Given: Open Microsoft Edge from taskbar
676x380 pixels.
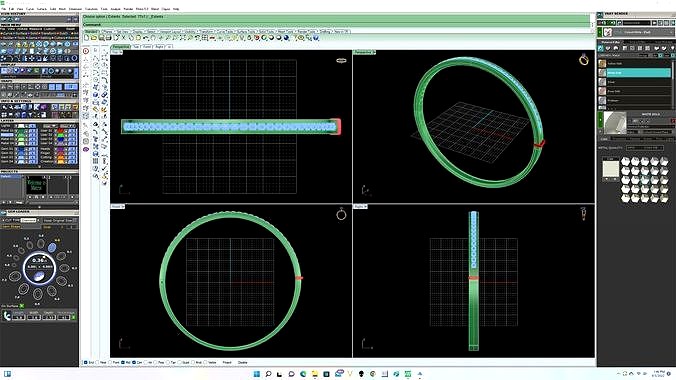Looking at the screenshot, I should pyautogui.click(x=303, y=374).
